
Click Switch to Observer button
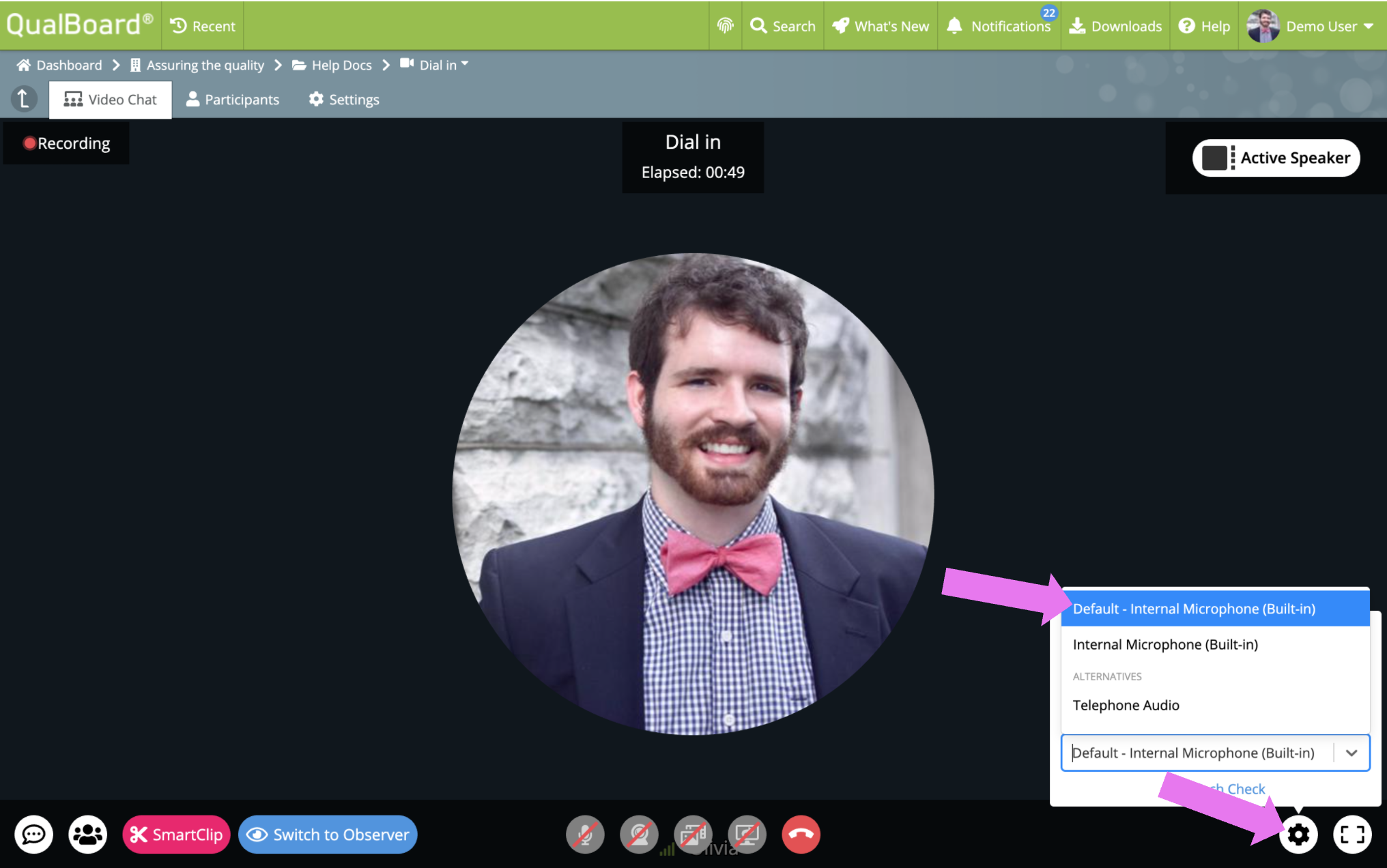pyautogui.click(x=328, y=834)
